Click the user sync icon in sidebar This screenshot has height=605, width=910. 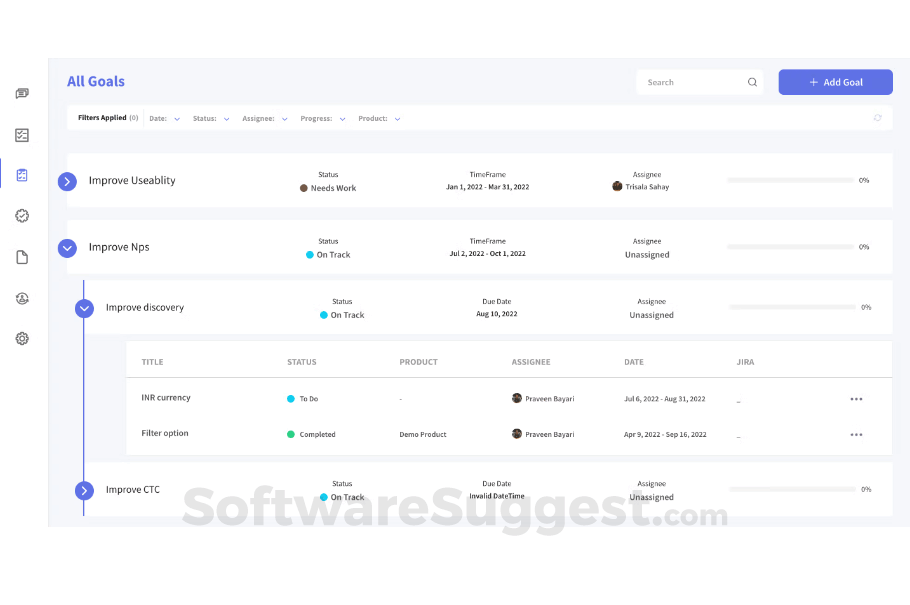[22, 298]
